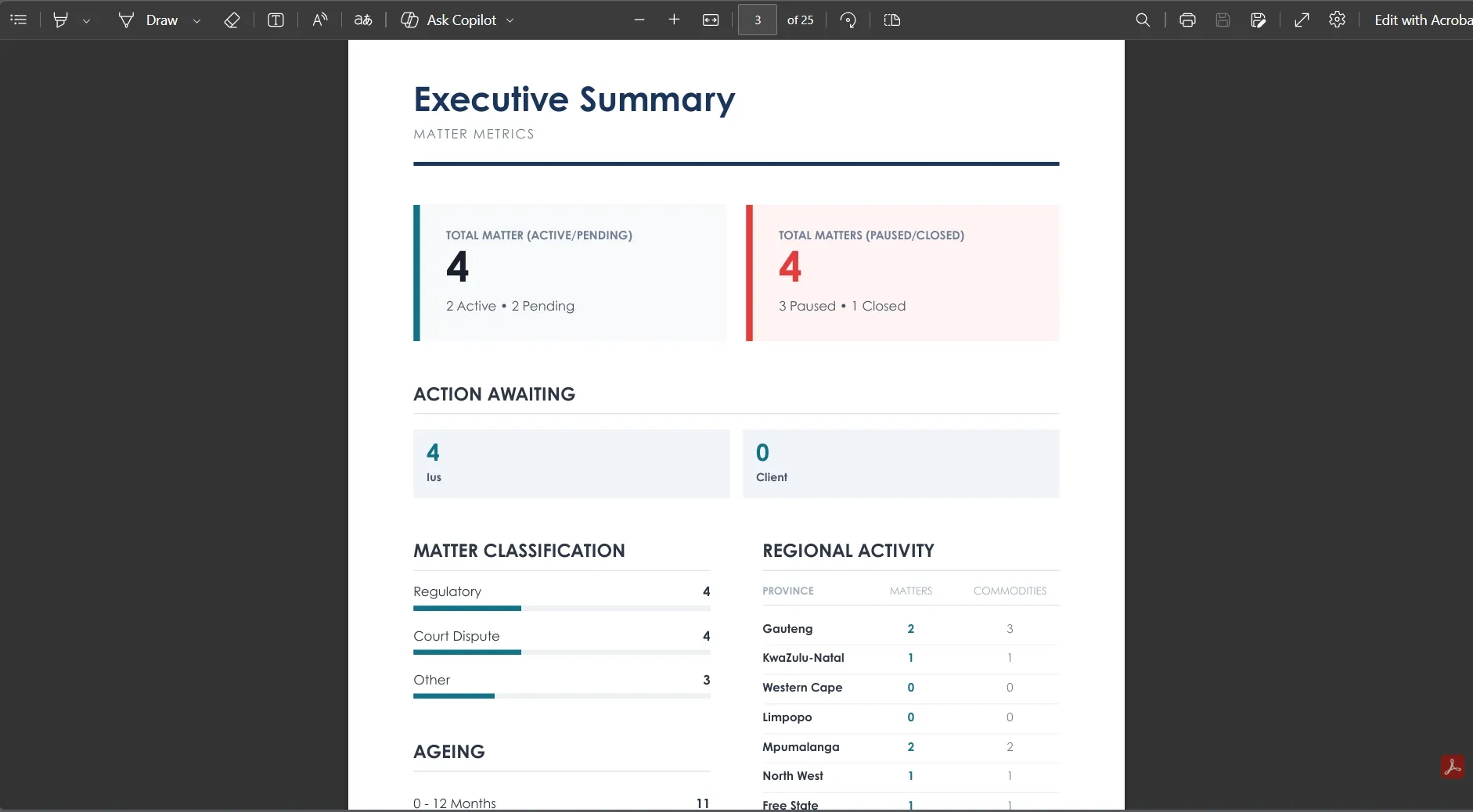Click the page number input field
This screenshot has width=1473, height=812.
coord(758,20)
